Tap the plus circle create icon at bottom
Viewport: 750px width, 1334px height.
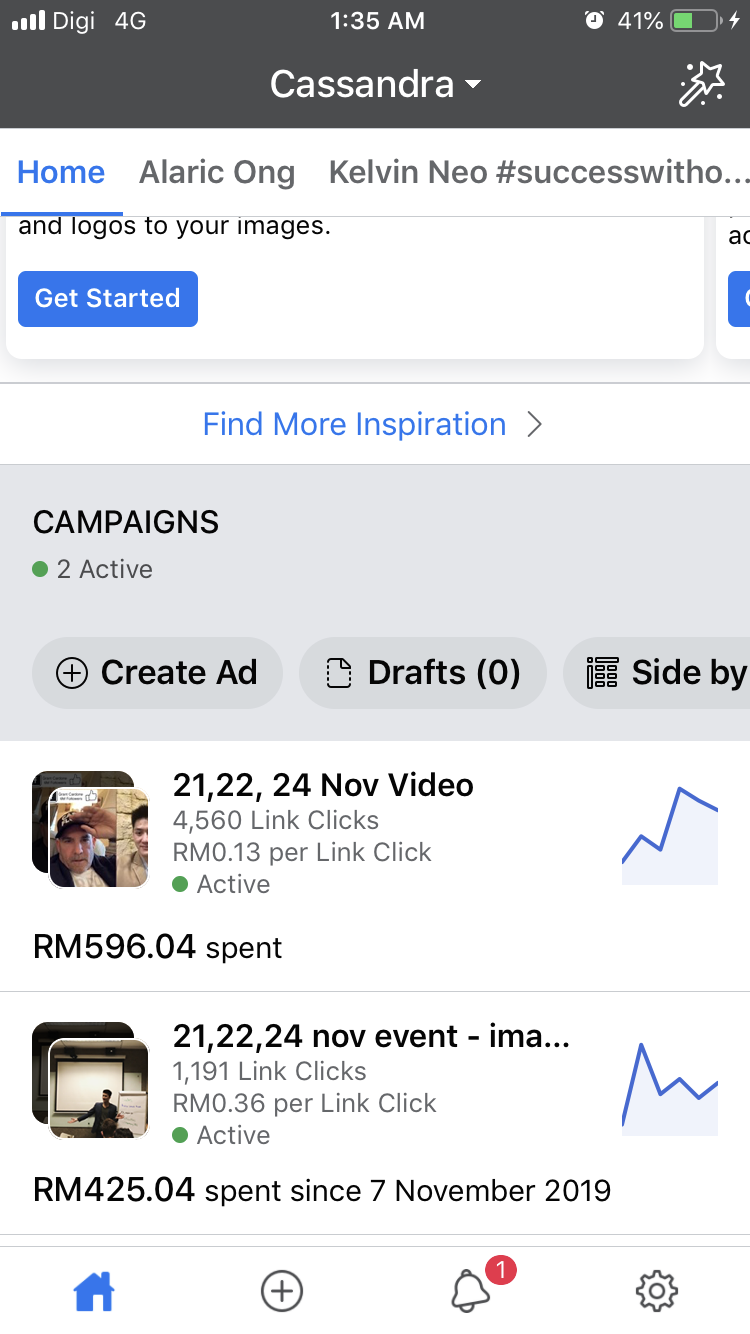coord(281,1291)
